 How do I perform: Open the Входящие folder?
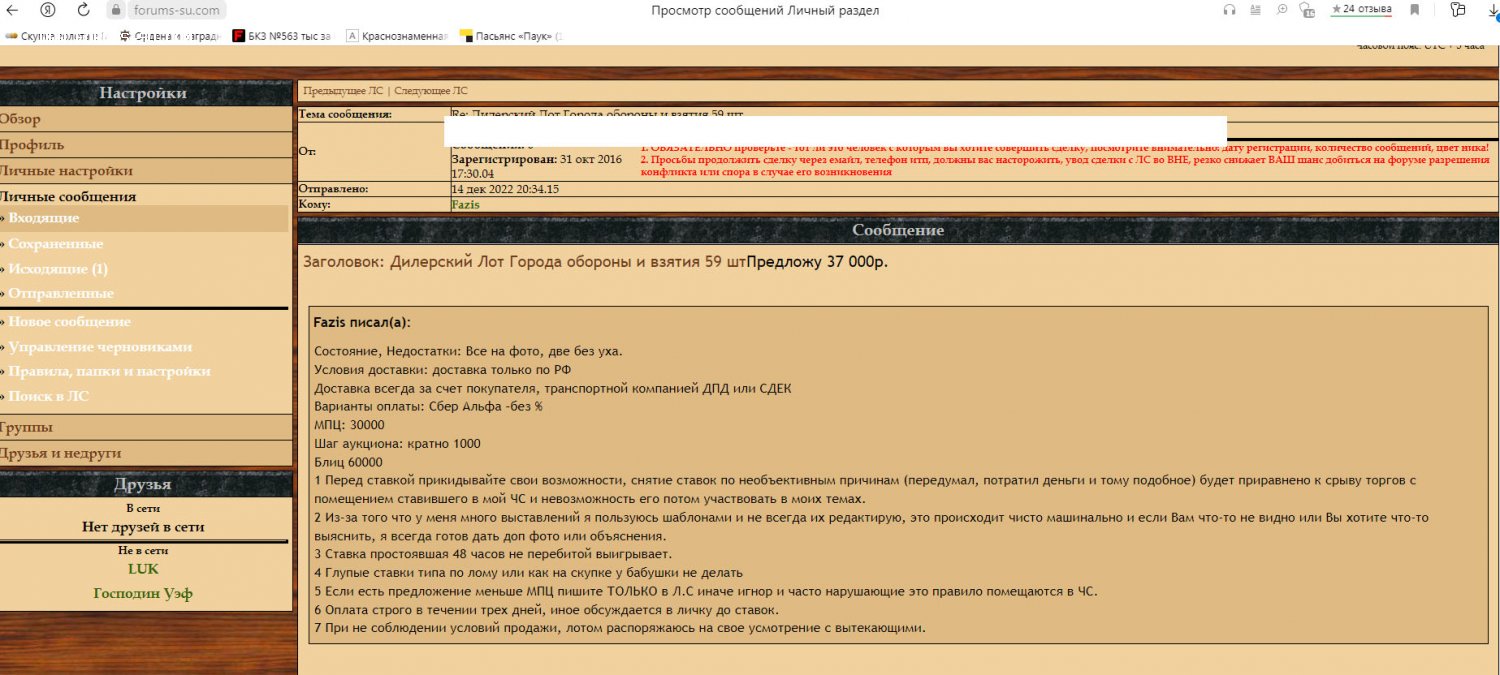coord(44,218)
